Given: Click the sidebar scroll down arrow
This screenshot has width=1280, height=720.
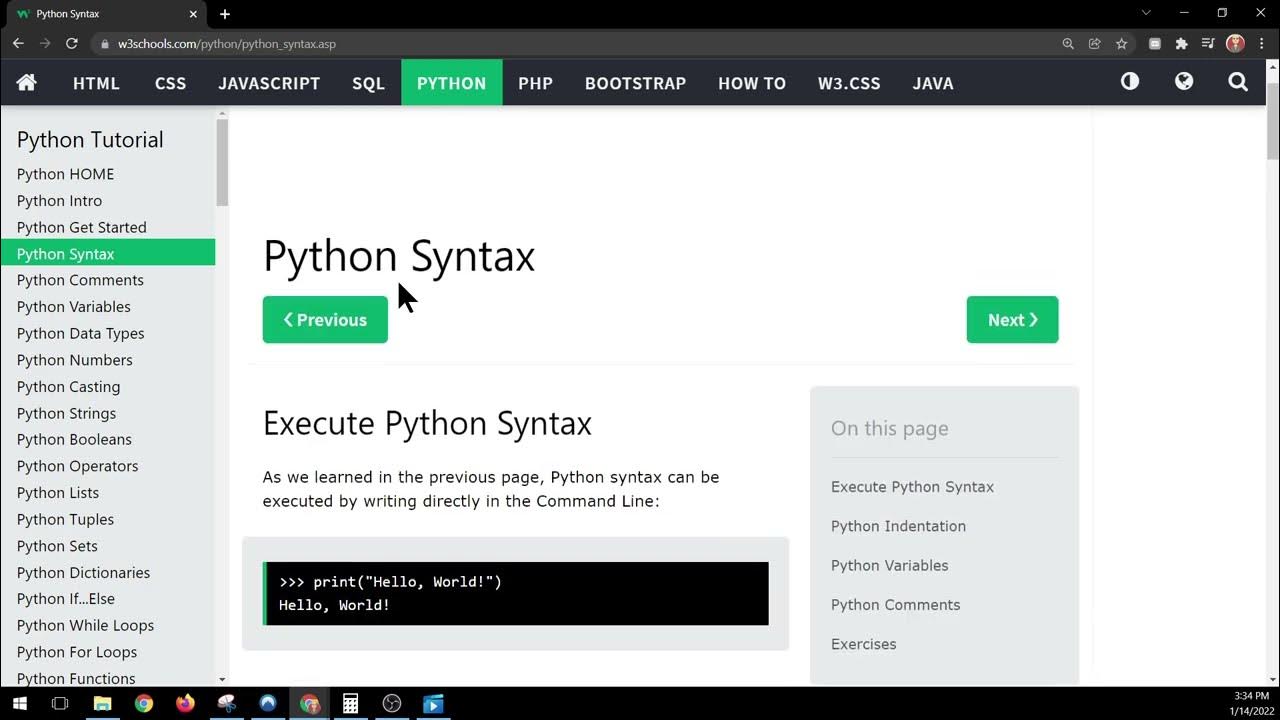Looking at the screenshot, I should tap(222, 679).
